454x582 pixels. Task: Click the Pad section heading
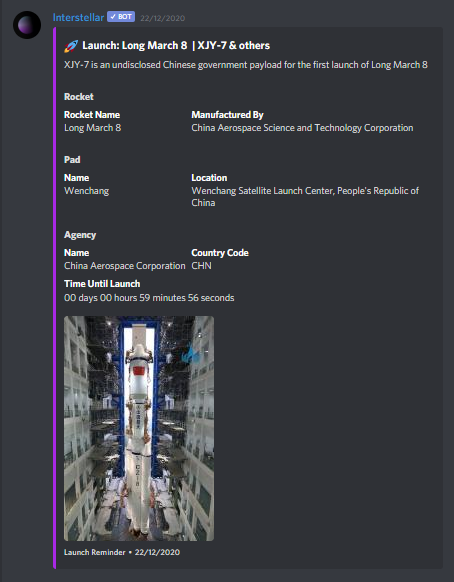(72, 160)
